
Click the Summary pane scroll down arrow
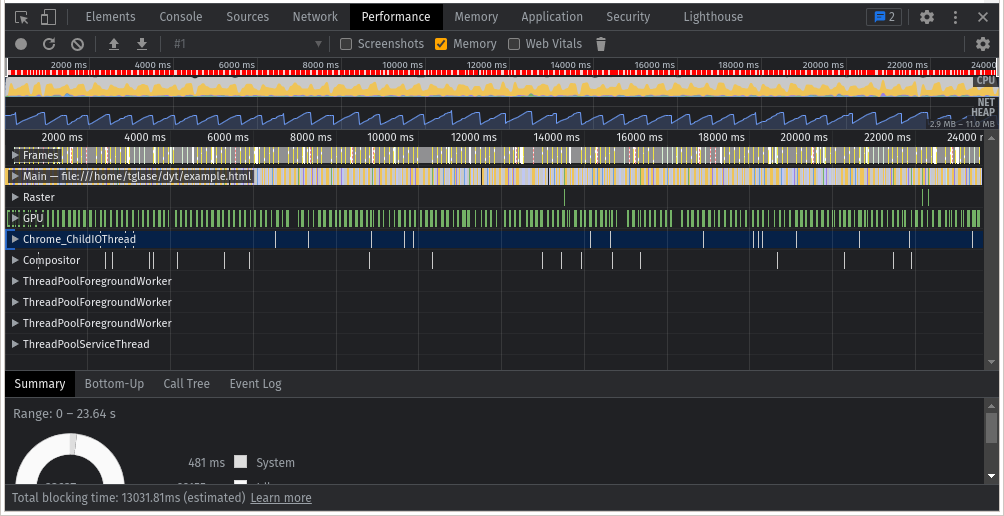point(991,476)
